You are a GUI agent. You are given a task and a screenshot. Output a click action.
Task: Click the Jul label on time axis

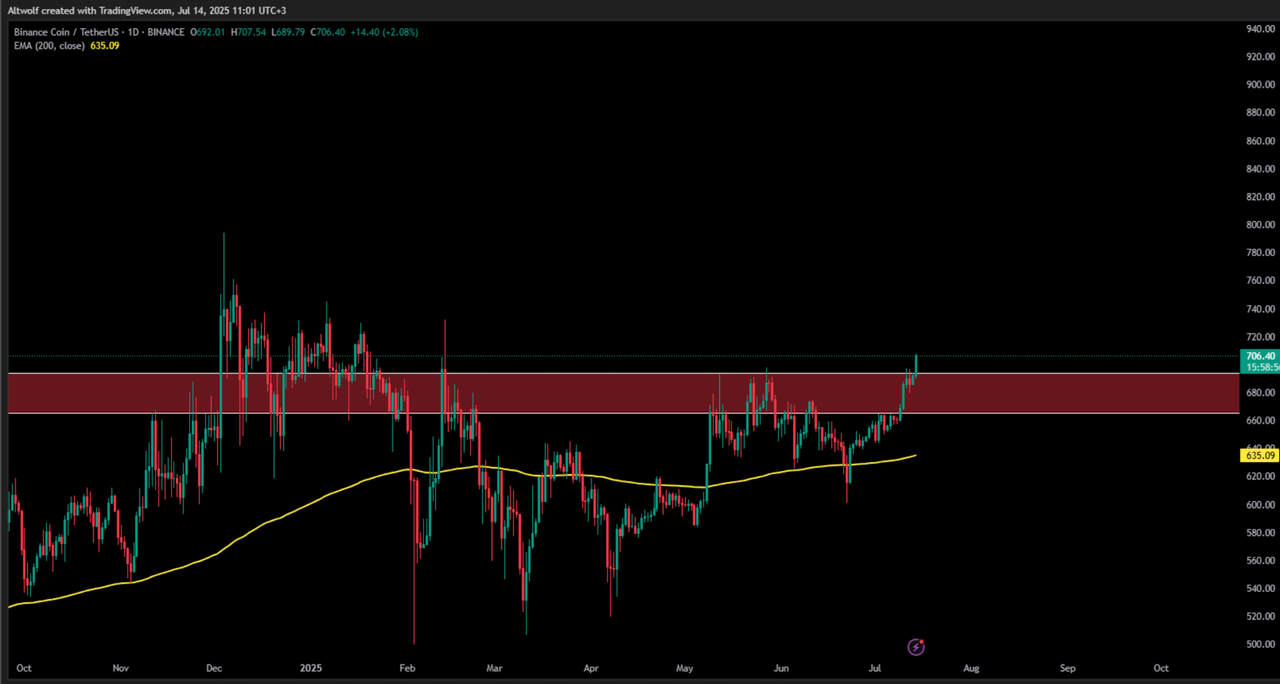click(x=875, y=667)
